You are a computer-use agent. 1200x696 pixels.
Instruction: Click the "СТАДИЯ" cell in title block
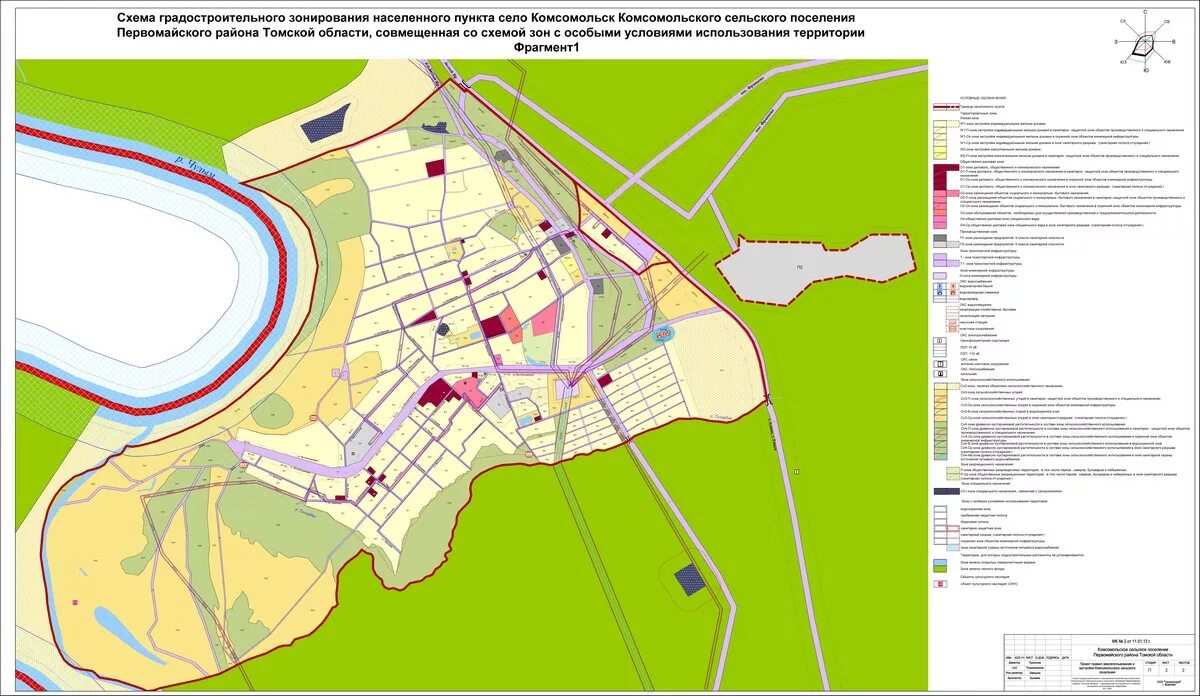click(1150, 663)
